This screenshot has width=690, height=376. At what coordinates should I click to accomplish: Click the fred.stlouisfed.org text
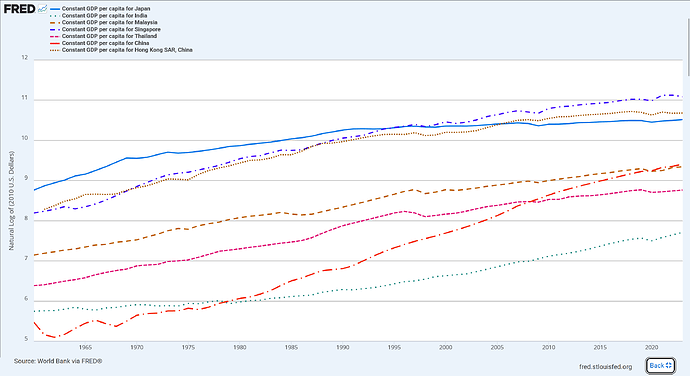point(606,367)
